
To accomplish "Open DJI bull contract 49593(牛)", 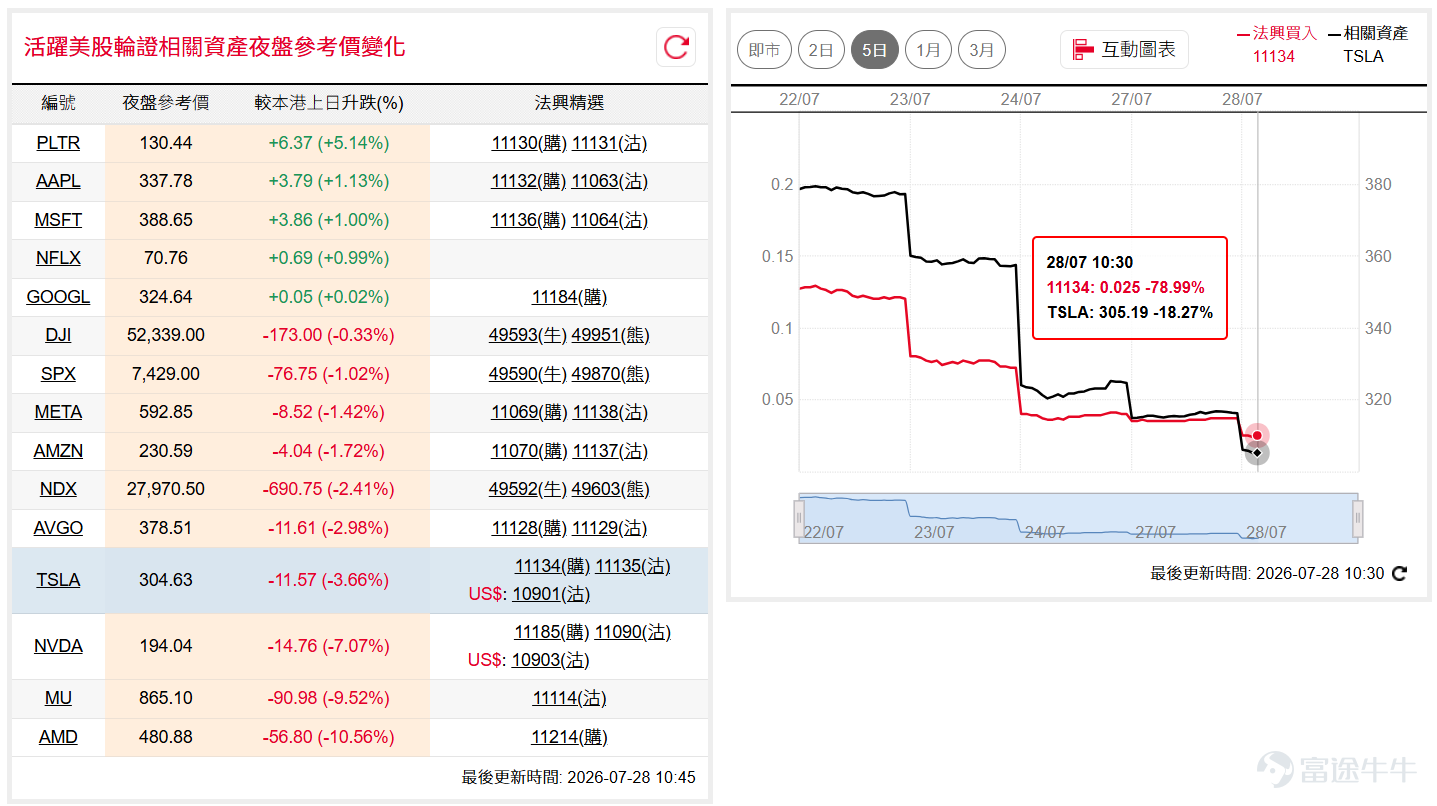I will pyautogui.click(x=528, y=335).
